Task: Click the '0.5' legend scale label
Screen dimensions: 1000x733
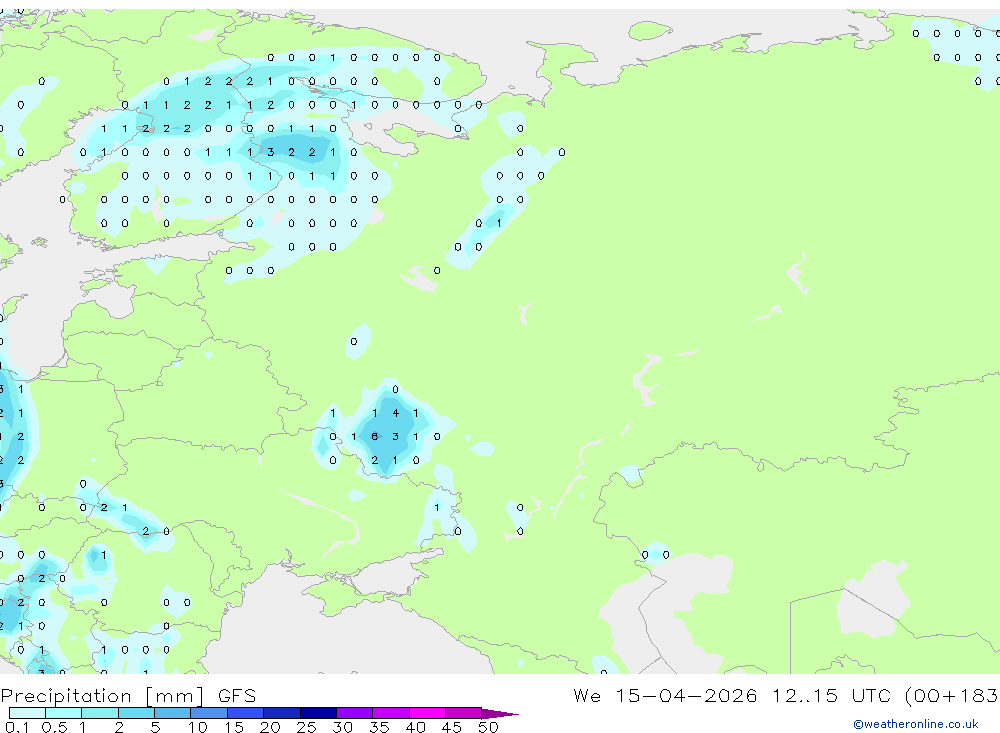Action: (x=54, y=727)
